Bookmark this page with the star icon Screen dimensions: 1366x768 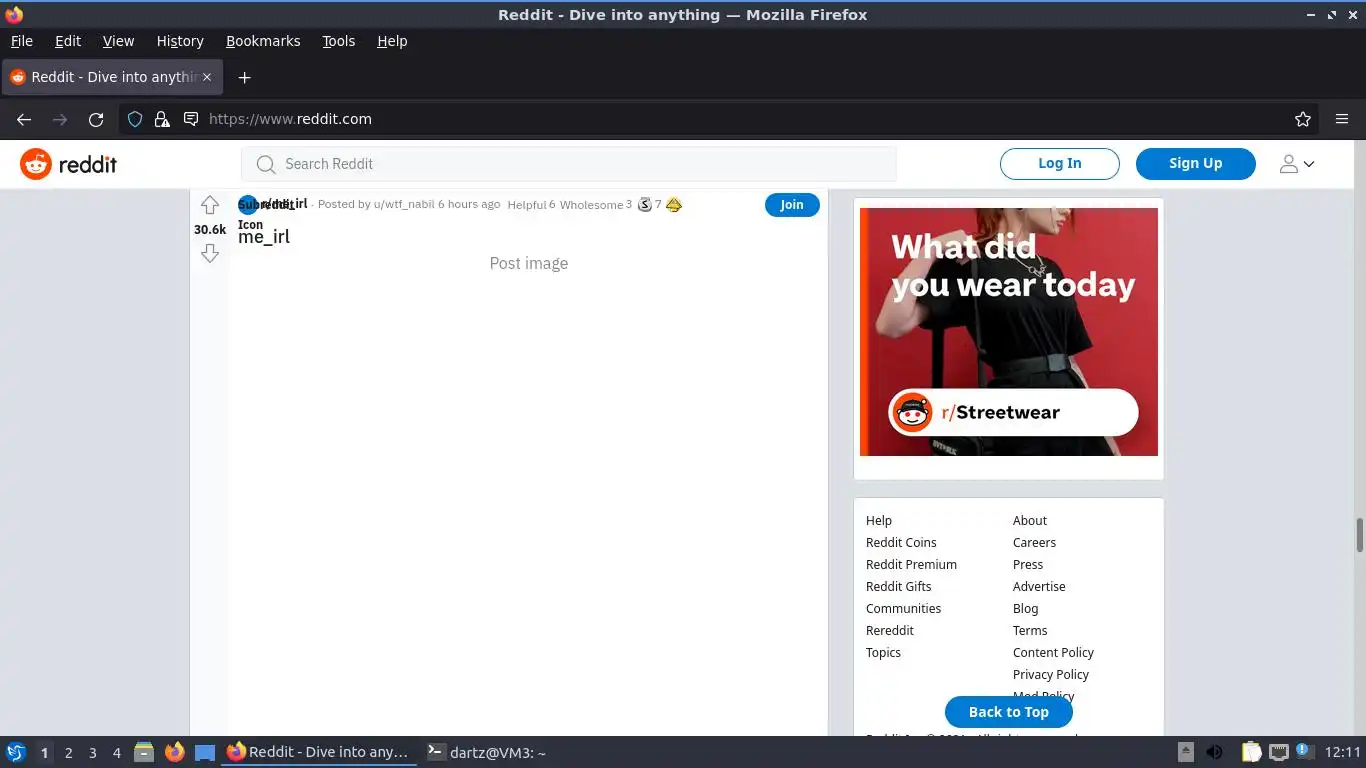[1303, 119]
